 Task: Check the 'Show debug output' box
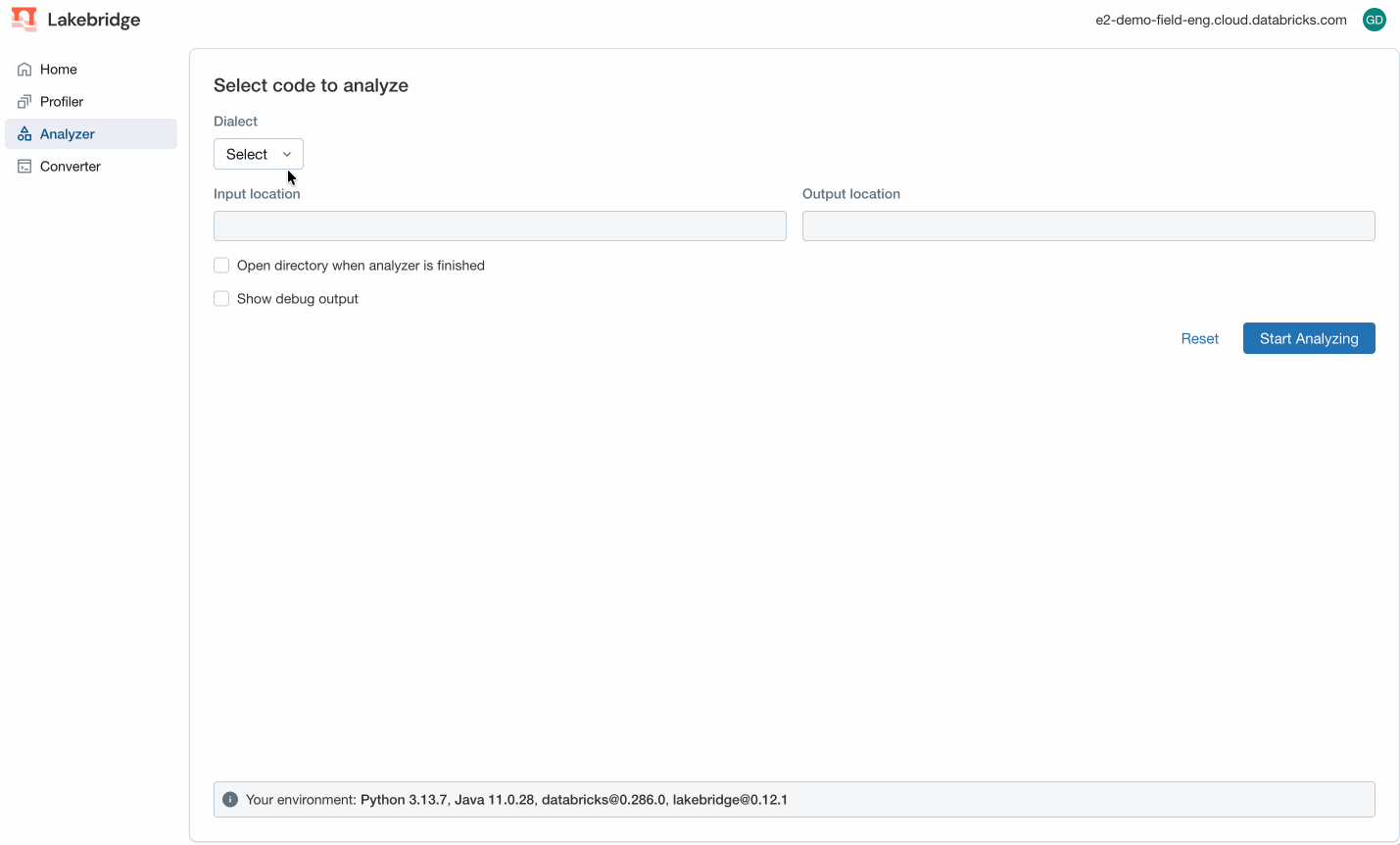pos(221,298)
